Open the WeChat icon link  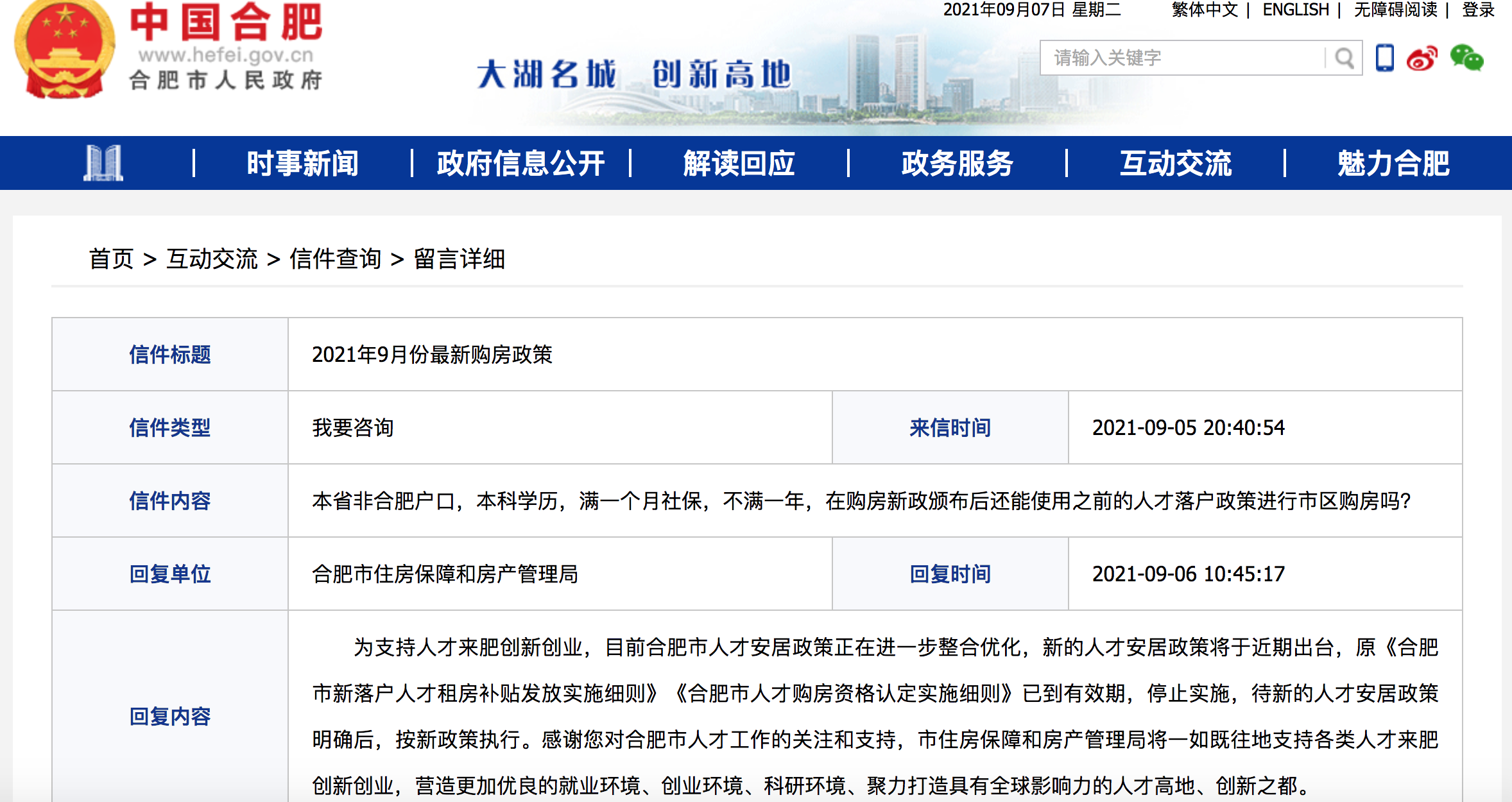click(1466, 58)
